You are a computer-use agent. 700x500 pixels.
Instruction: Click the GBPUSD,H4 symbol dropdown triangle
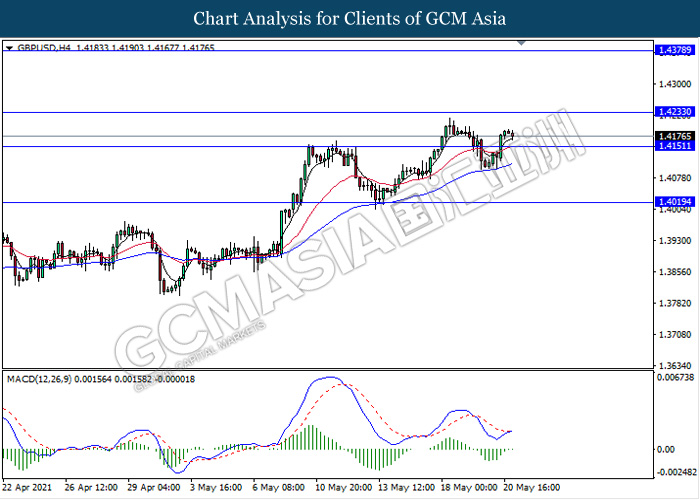9,48
